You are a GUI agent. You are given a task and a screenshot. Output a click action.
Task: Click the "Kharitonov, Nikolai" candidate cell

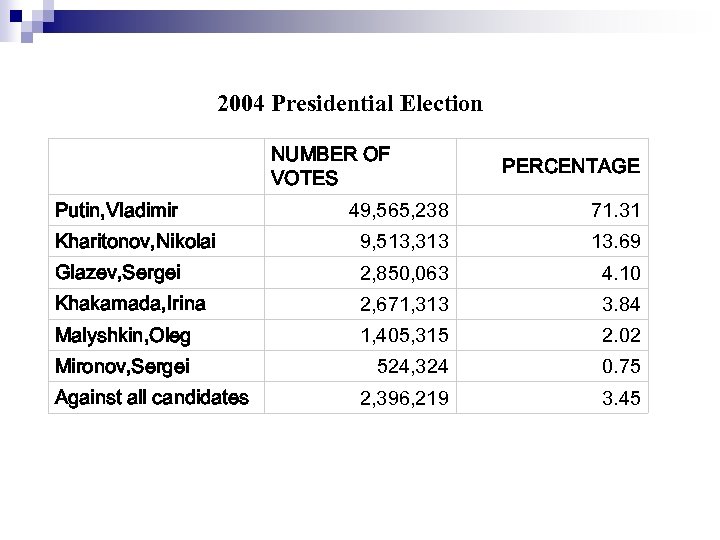click(x=135, y=241)
